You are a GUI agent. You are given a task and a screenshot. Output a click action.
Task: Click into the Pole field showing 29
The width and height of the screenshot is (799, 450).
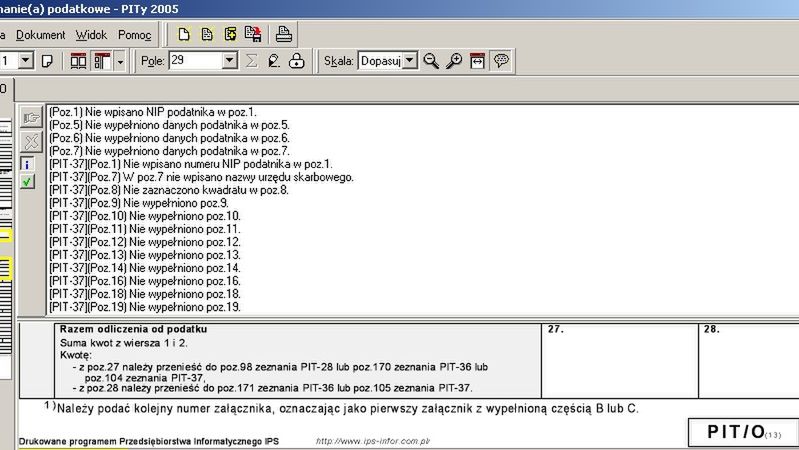196,61
